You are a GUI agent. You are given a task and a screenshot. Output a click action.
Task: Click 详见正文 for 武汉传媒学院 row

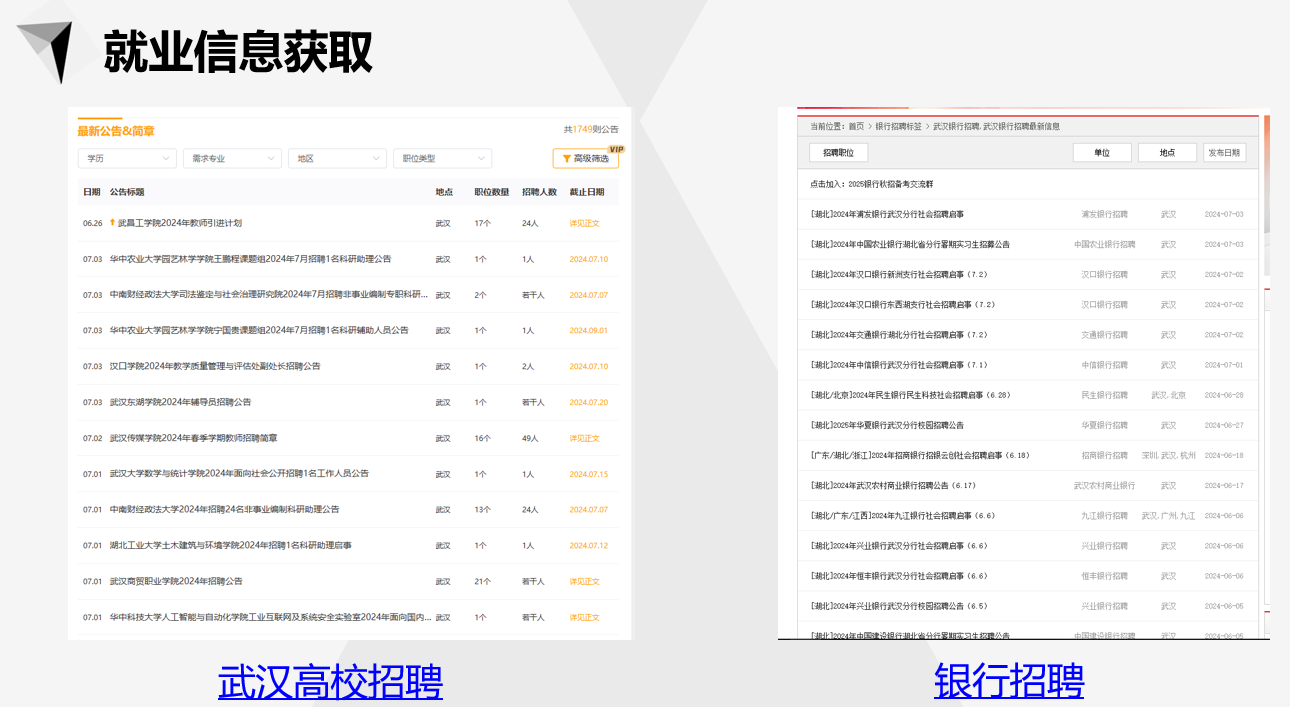pos(584,438)
